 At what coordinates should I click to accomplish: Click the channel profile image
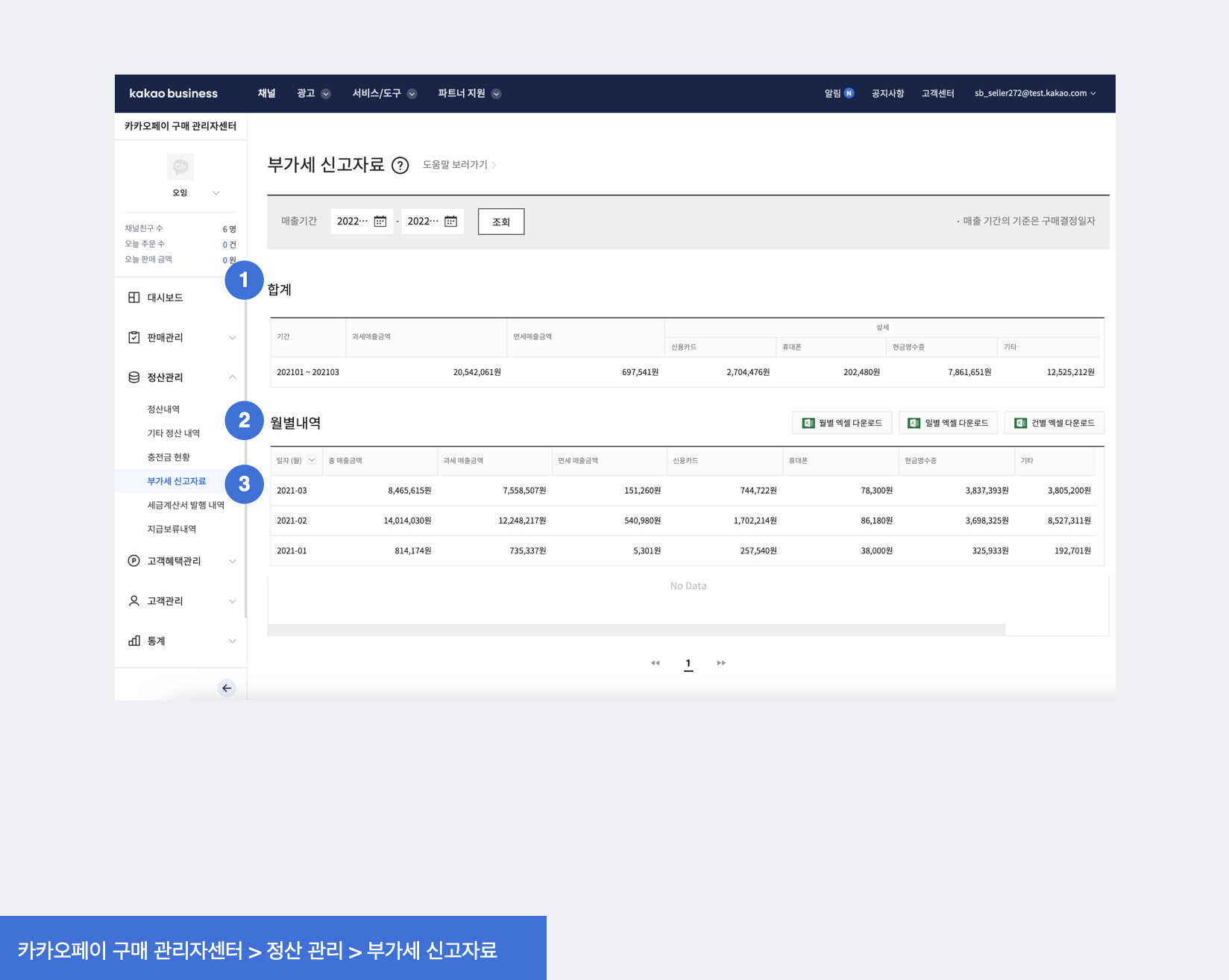tap(180, 167)
